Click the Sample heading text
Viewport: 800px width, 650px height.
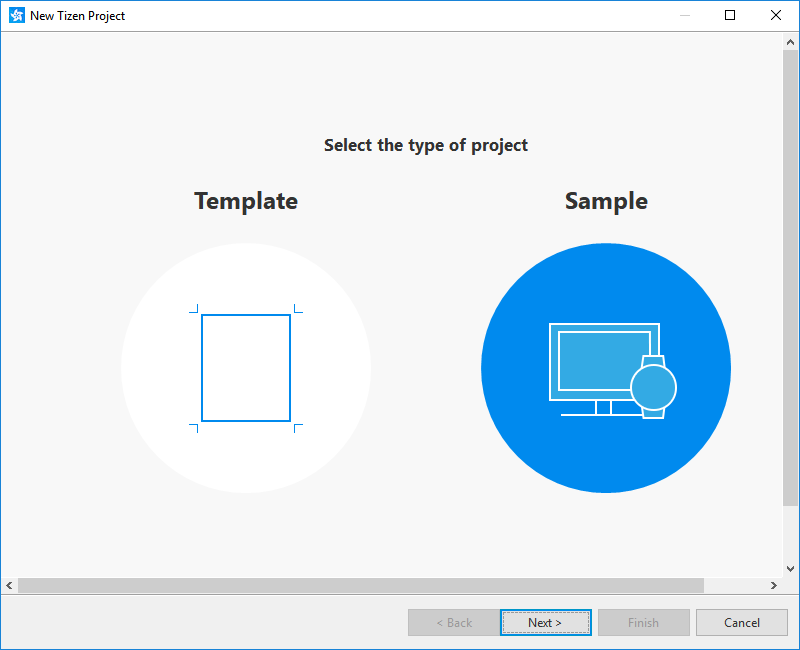[605, 201]
